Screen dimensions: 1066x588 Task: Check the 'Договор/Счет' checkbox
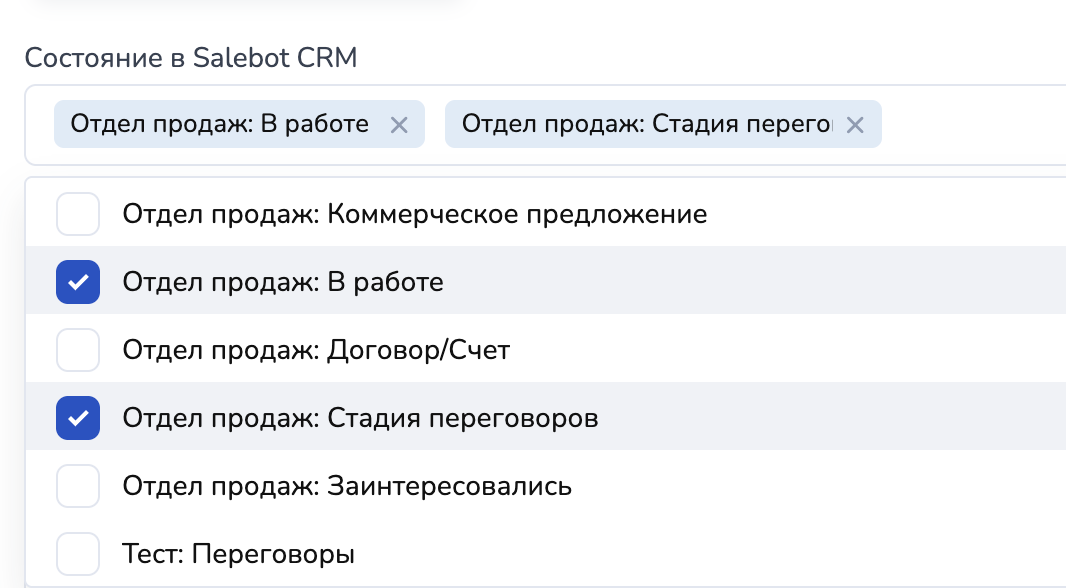(78, 350)
